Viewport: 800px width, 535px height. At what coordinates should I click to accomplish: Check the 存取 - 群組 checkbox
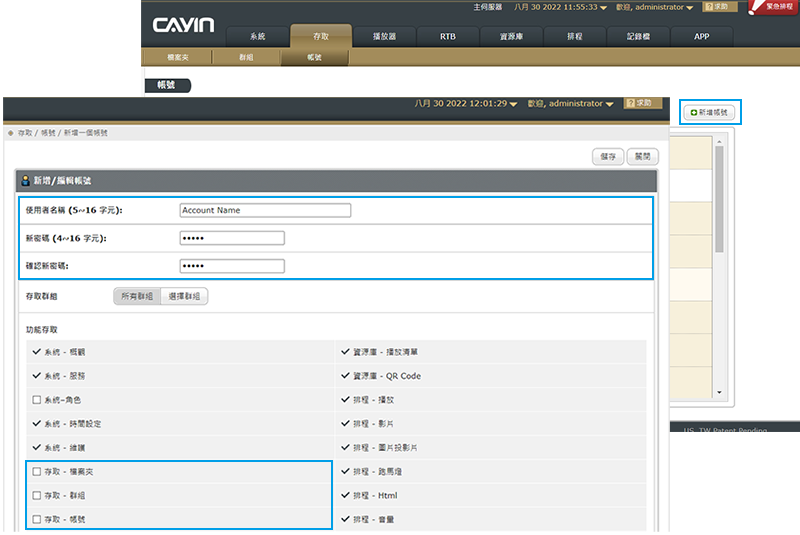[x=37, y=495]
